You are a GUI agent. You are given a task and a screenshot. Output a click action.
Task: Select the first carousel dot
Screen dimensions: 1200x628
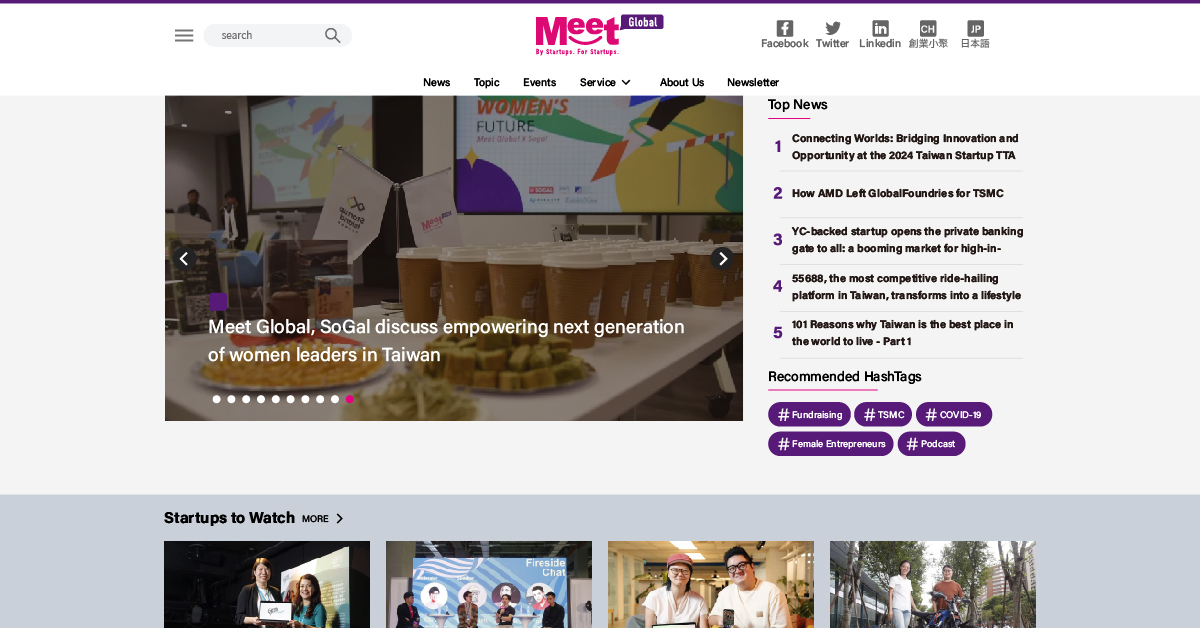(216, 399)
